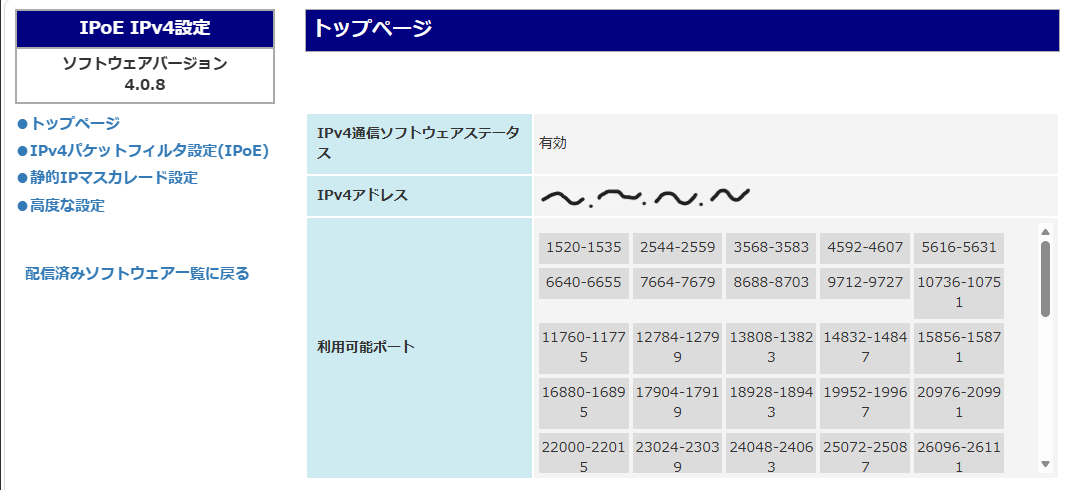This screenshot has width=1072, height=490.
Task: Select port range 17904-17919 cell
Action: [x=677, y=403]
